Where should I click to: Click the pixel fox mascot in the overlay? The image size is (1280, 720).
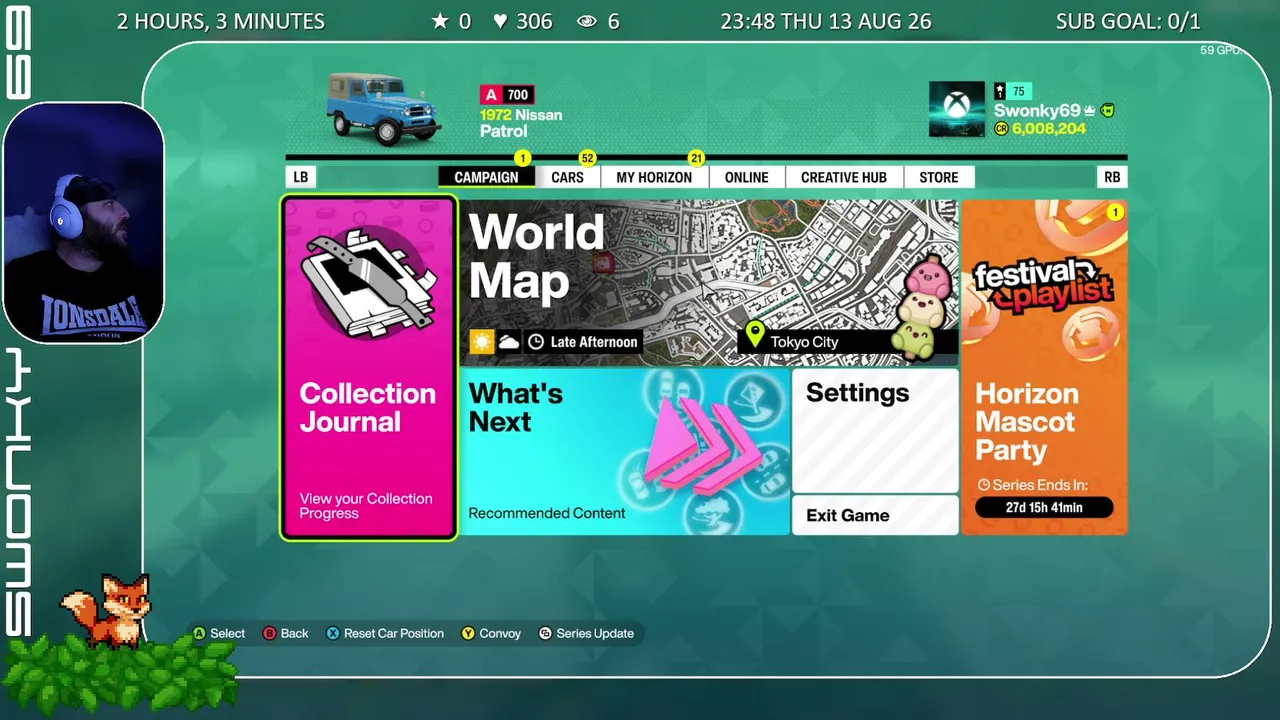[x=107, y=610]
